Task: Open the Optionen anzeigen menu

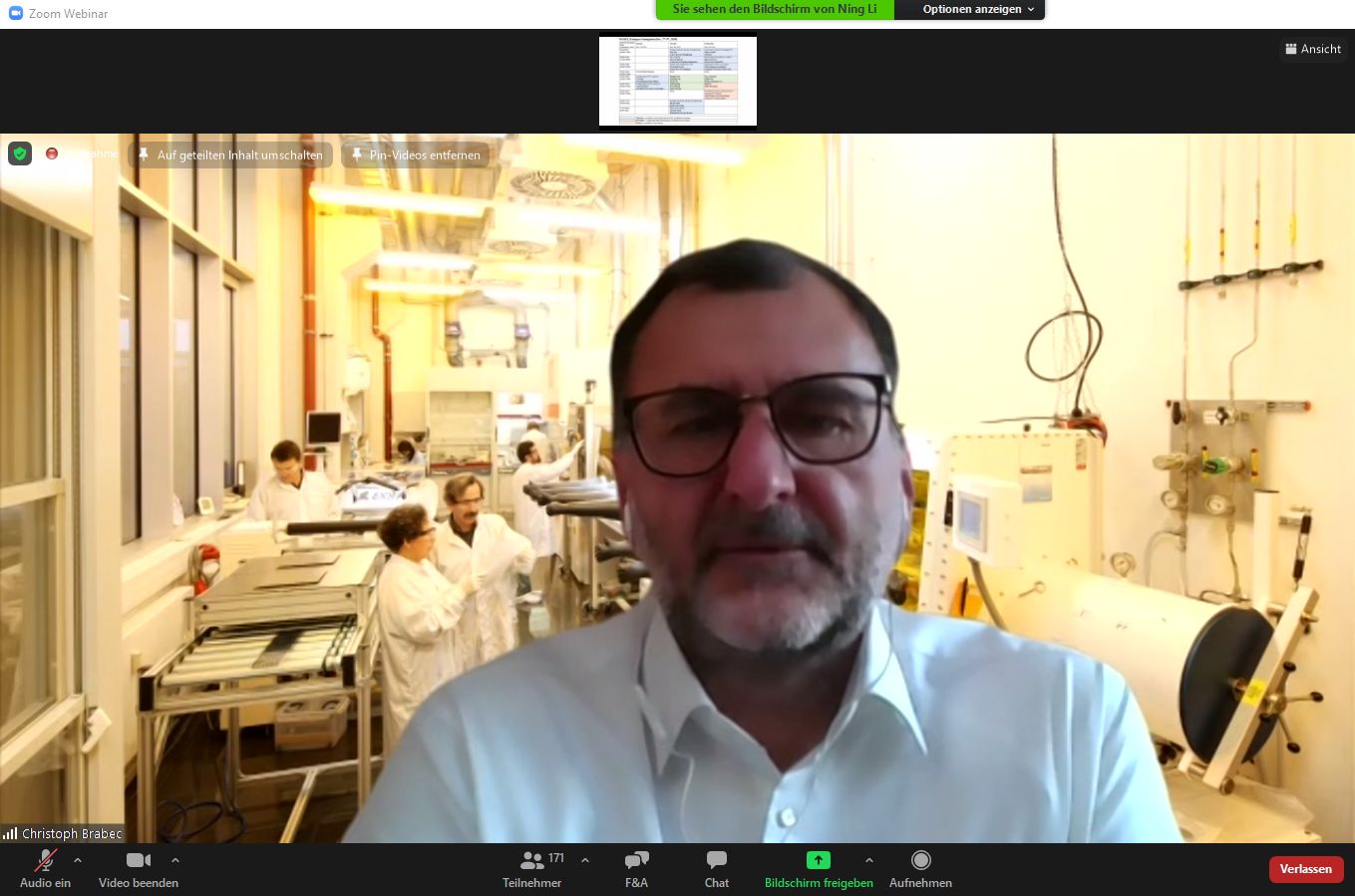Action: click(x=970, y=10)
